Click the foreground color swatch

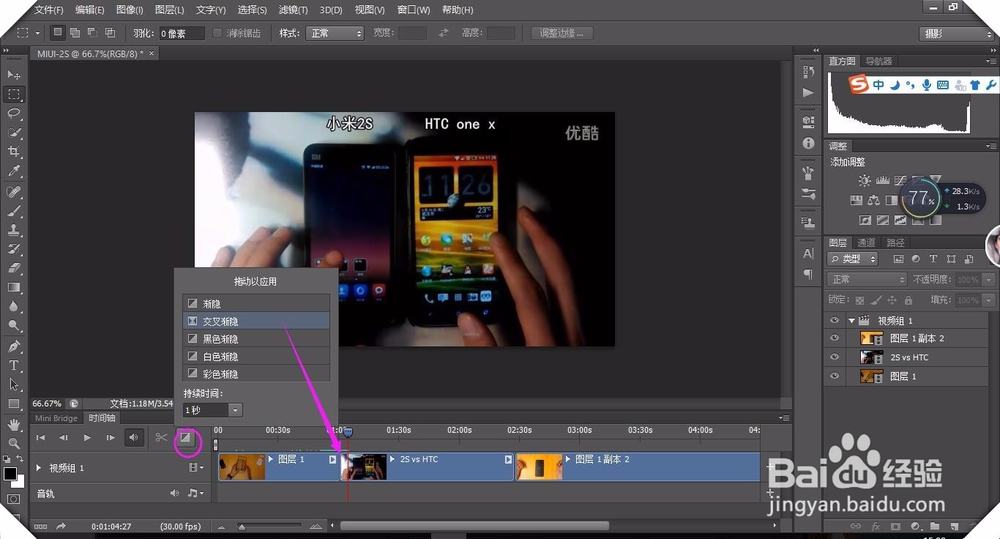click(x=10, y=474)
